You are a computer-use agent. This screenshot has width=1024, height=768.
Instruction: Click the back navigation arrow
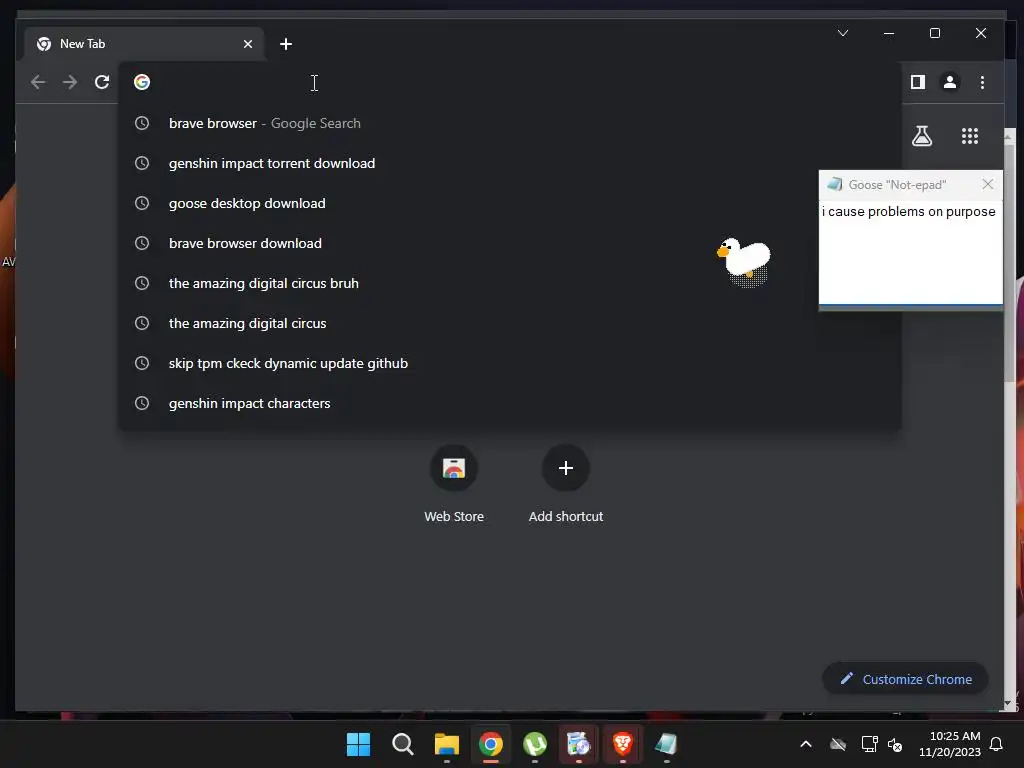(38, 82)
